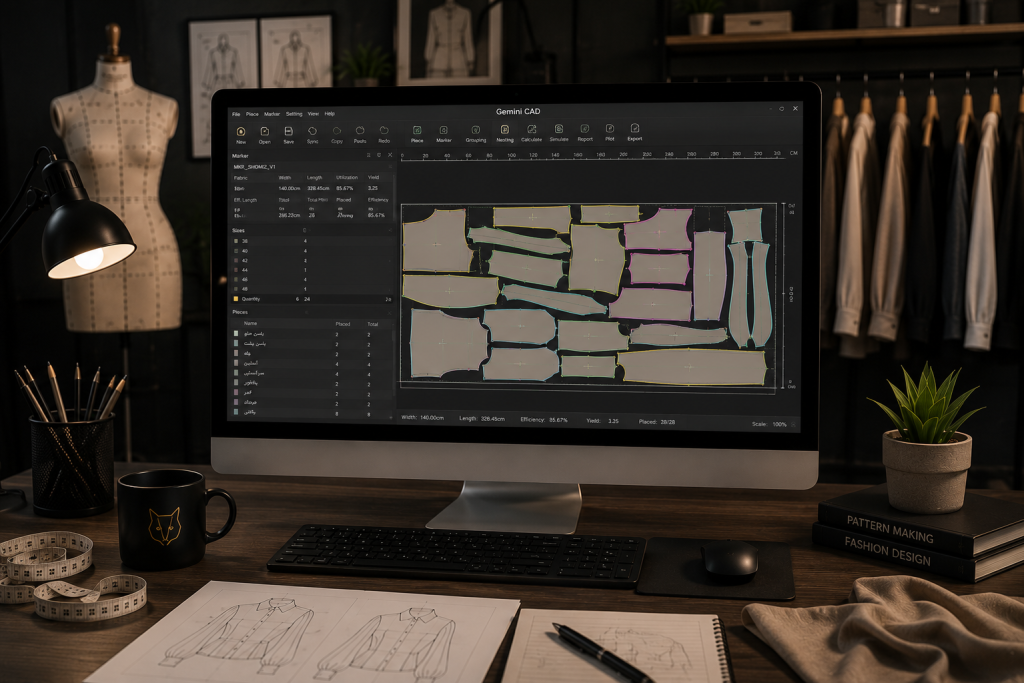Click the color swatch for size 40
The image size is (1024, 683).
tap(236, 251)
